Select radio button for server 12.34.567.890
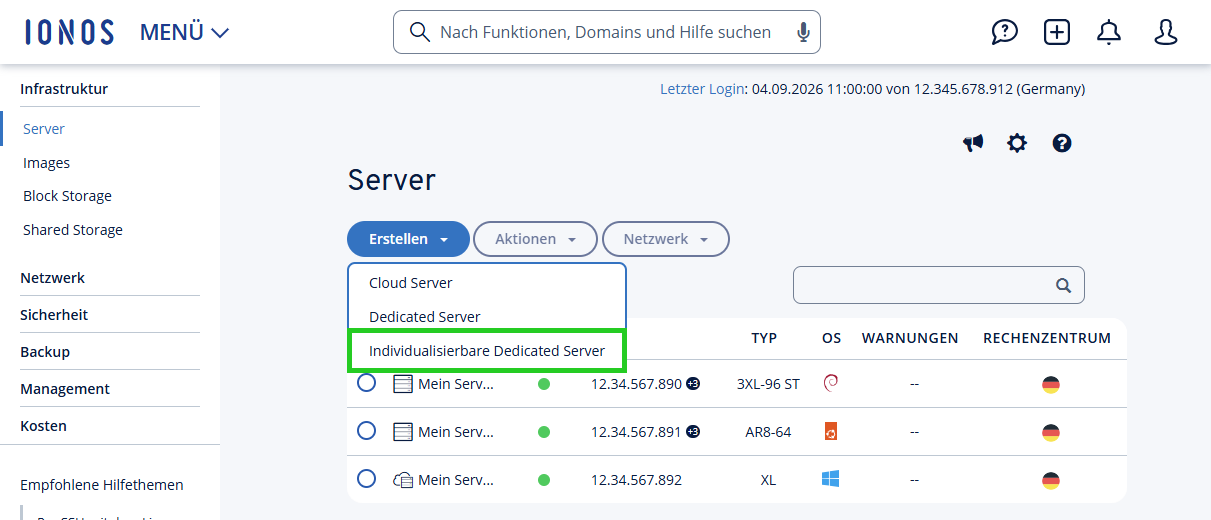 coord(367,383)
